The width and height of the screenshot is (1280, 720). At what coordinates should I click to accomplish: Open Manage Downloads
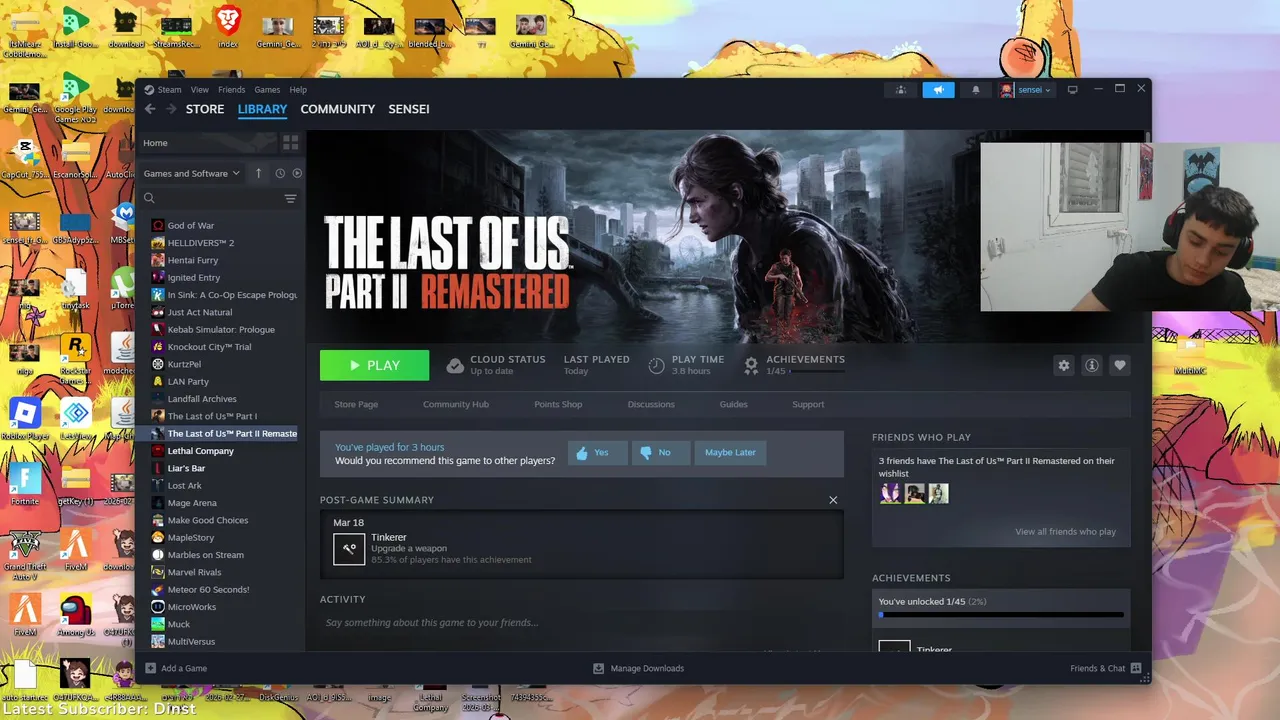[x=638, y=668]
